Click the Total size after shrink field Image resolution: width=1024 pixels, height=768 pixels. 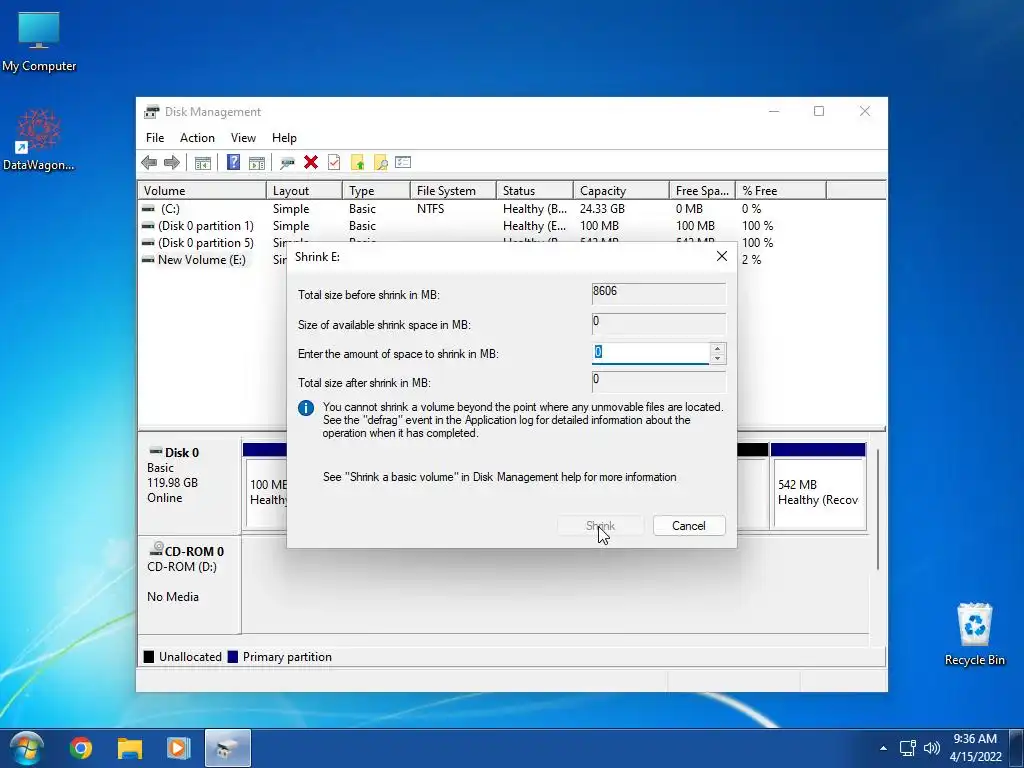click(x=658, y=382)
